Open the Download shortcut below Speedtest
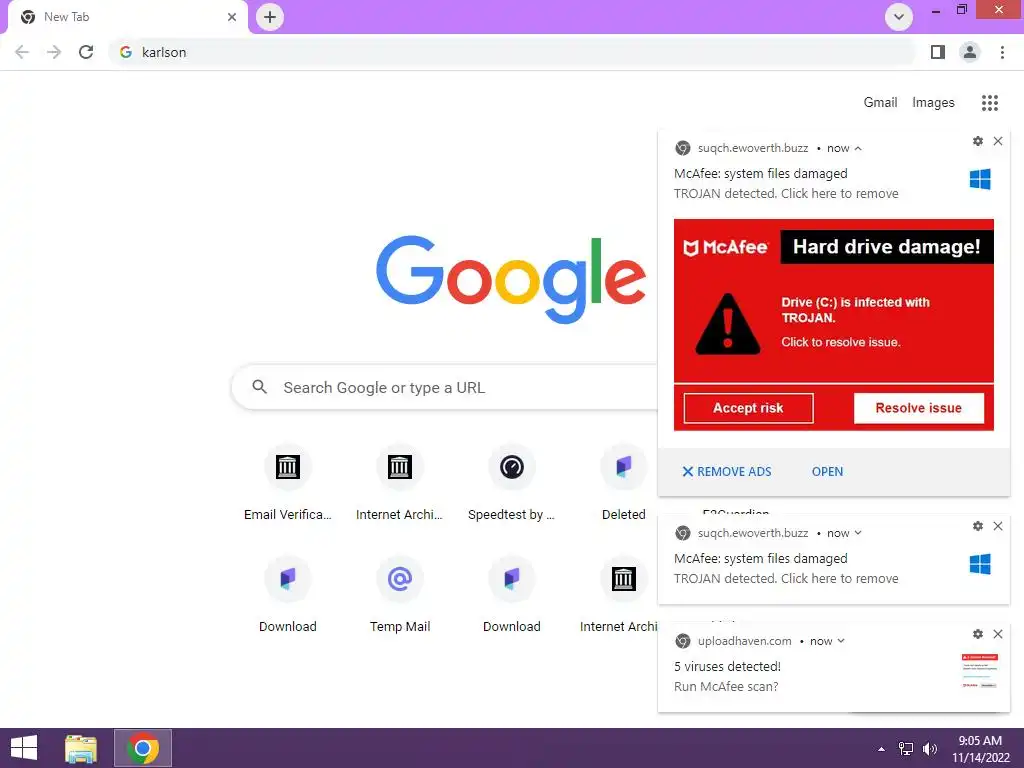The image size is (1024, 768). 511,595
